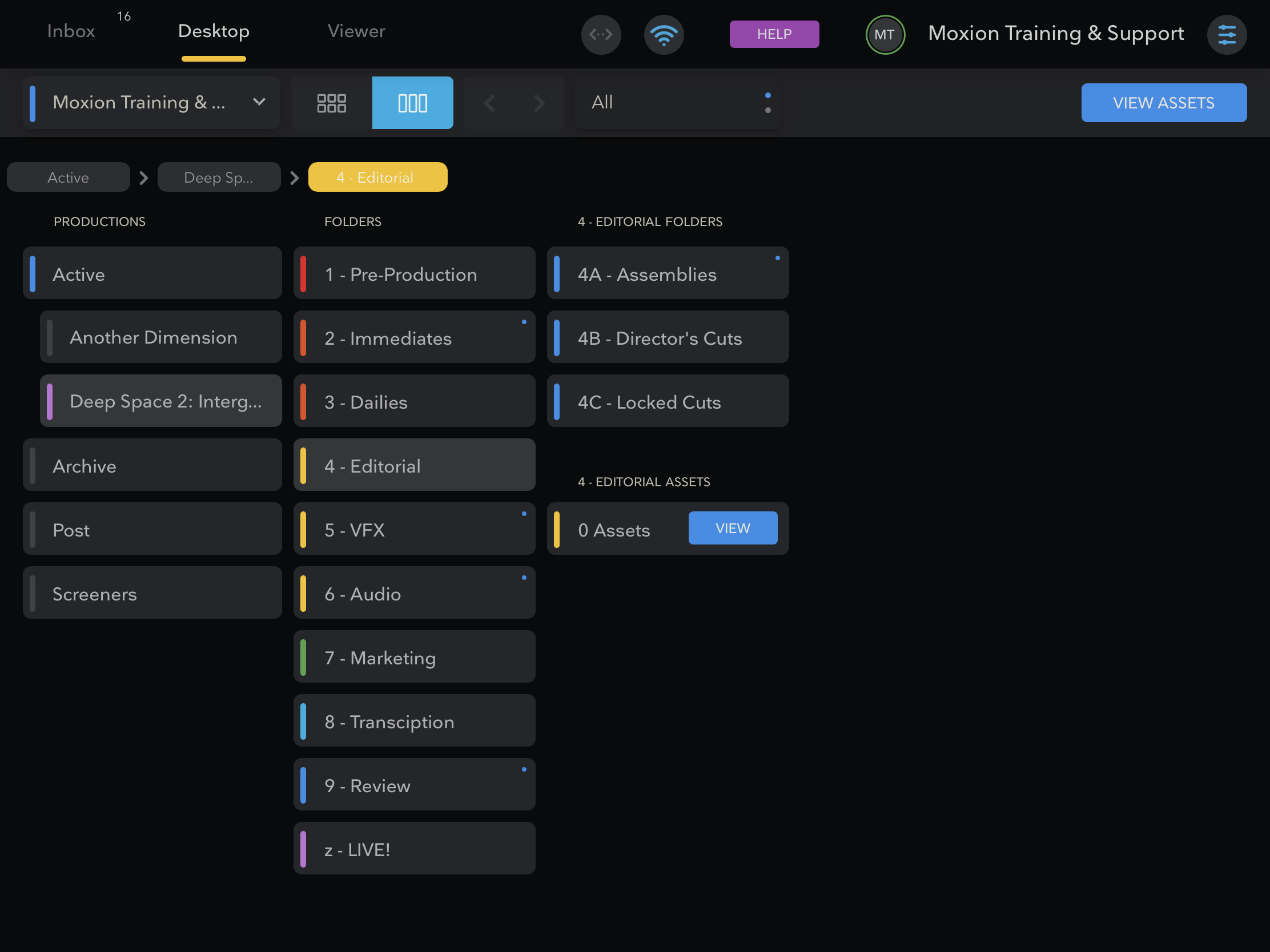Screen dimensions: 1270x952
Task: Click the back navigation chevron
Action: (x=489, y=103)
